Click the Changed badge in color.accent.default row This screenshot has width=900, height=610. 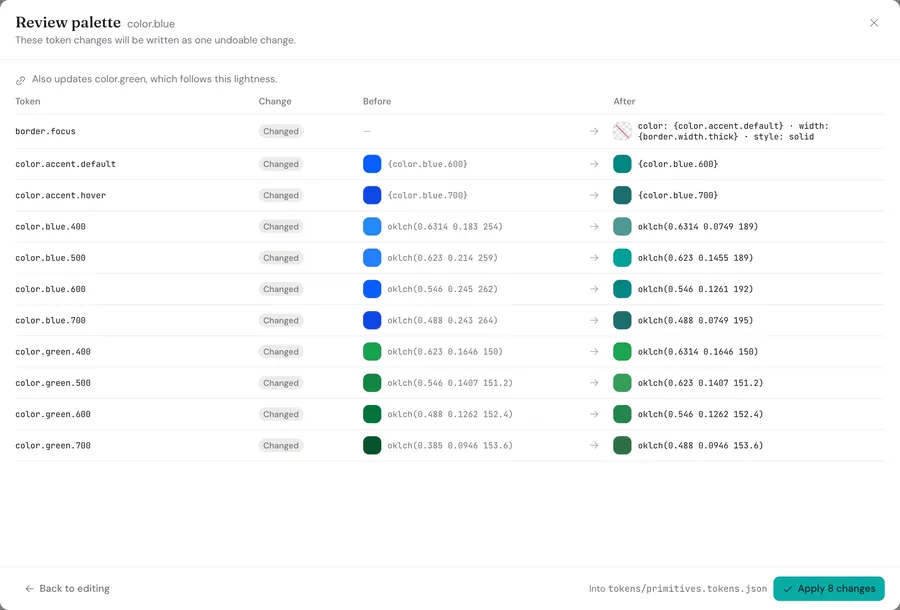click(x=281, y=164)
